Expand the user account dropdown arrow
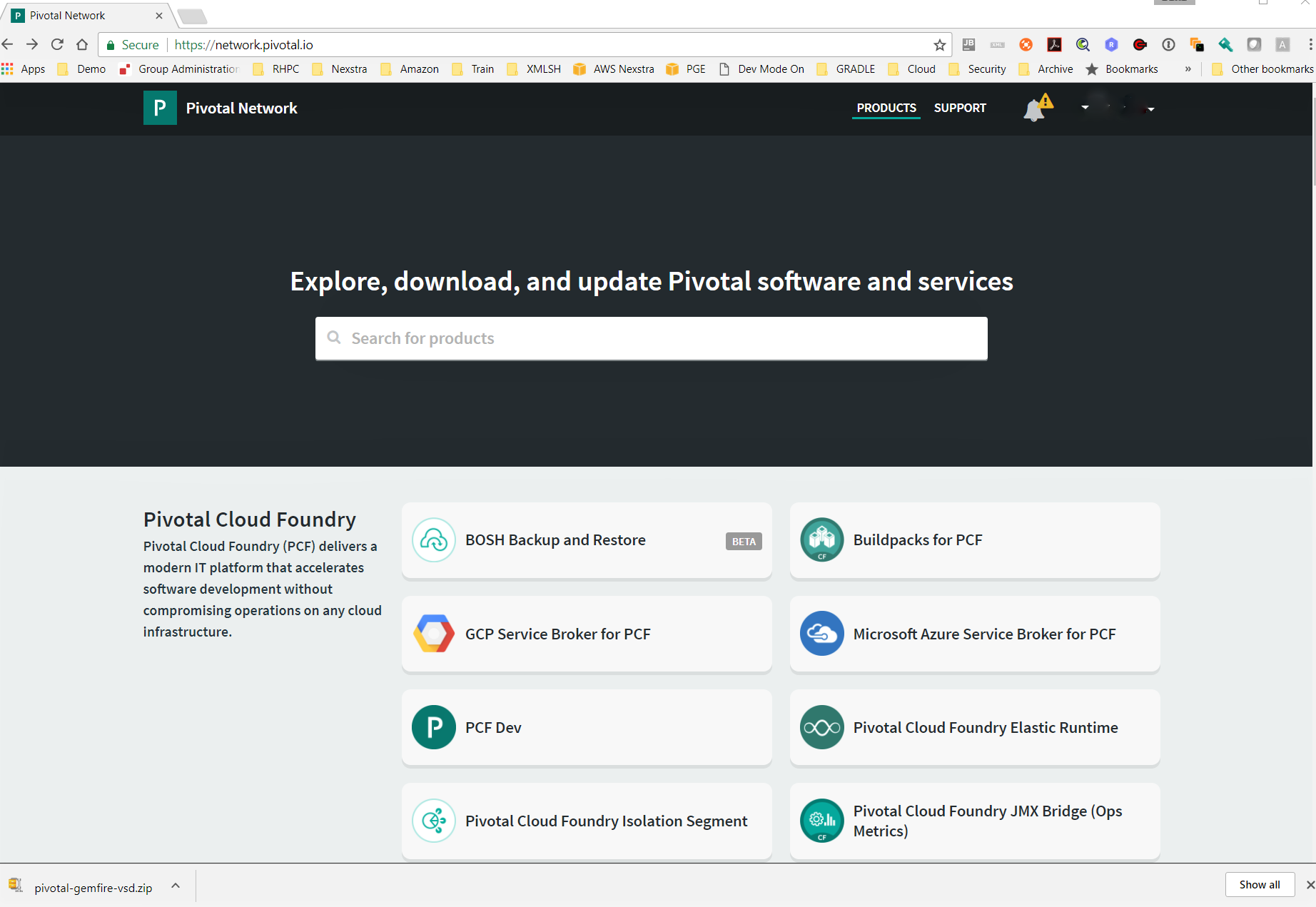Viewport: 1316px width, 907px height. pos(1150,109)
